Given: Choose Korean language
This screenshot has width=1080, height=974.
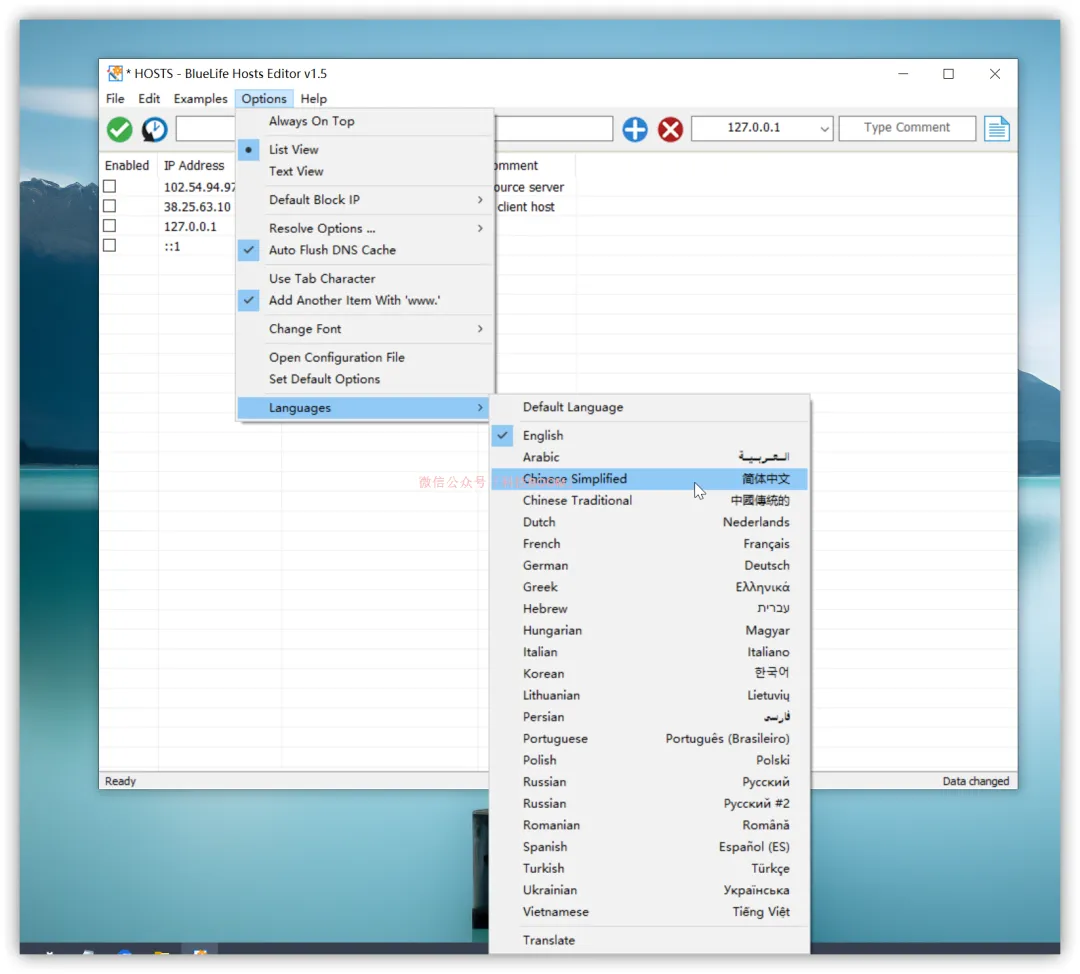Looking at the screenshot, I should tap(650, 674).
